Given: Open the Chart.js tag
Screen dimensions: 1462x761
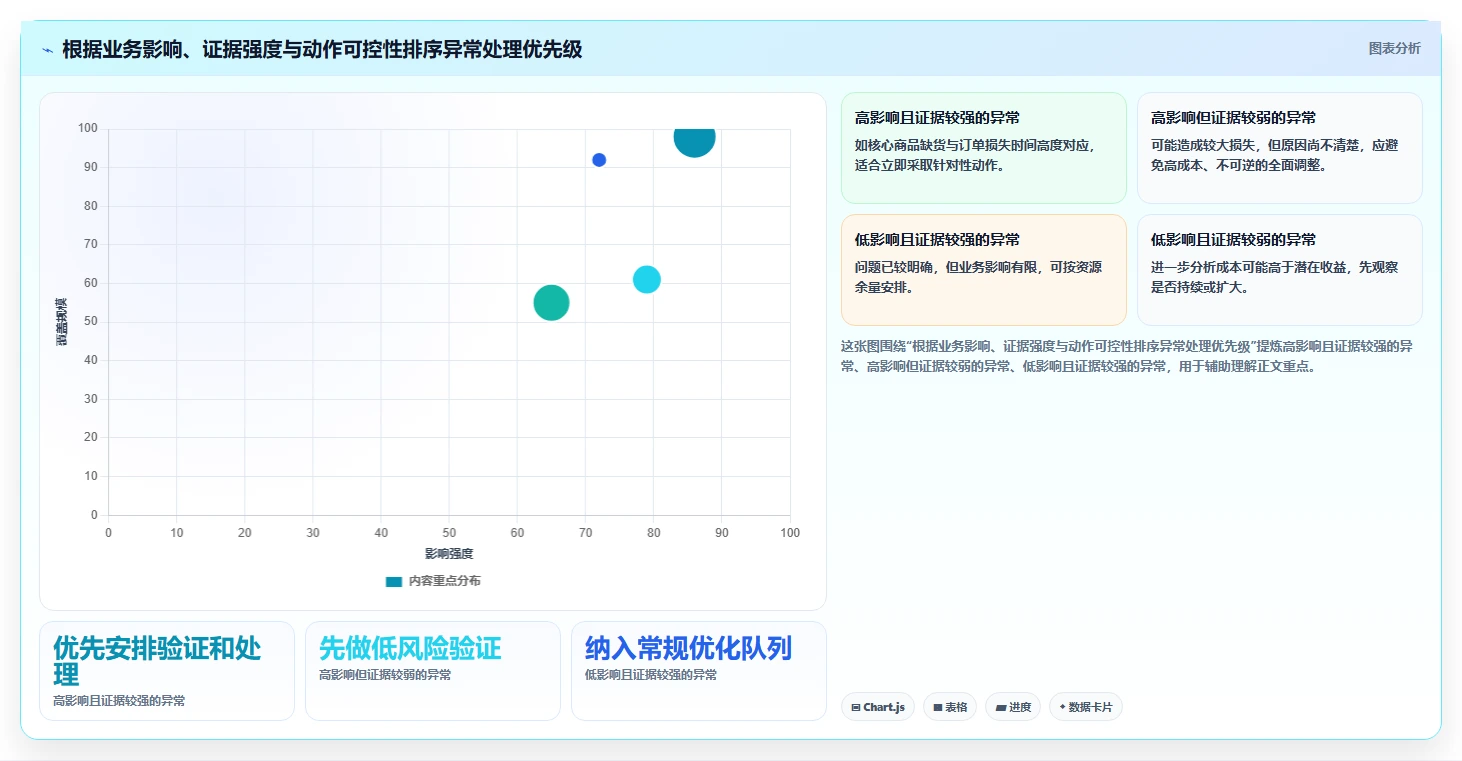Looking at the screenshot, I should pos(878,707).
